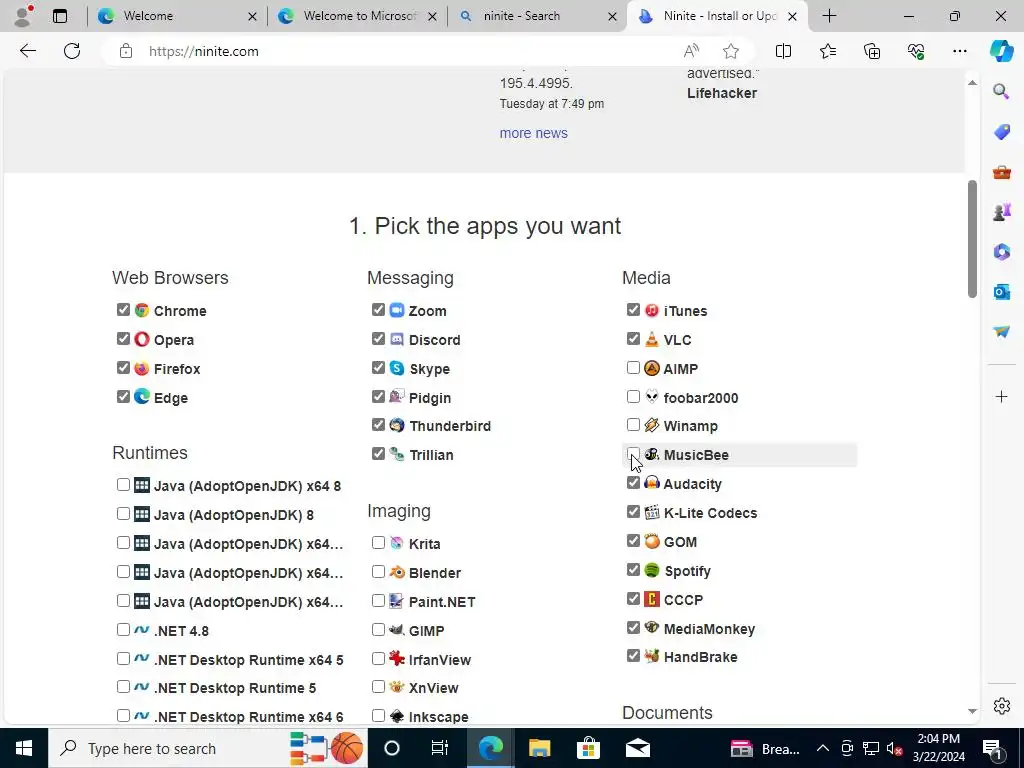Open tab actions menu button
Image resolution: width=1024 pixels, height=768 pixels.
[60, 16]
